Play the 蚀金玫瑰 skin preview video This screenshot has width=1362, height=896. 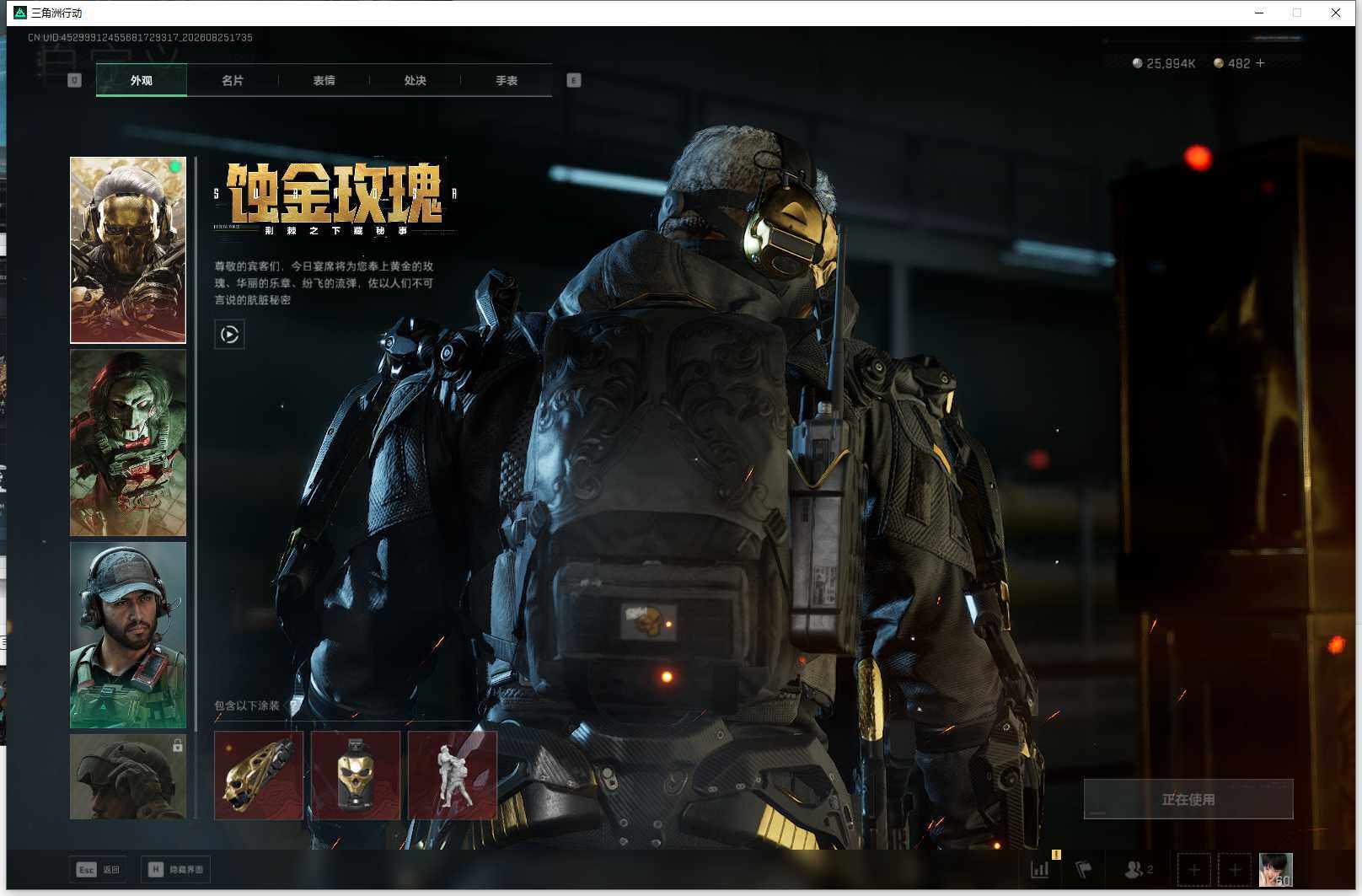coord(229,335)
